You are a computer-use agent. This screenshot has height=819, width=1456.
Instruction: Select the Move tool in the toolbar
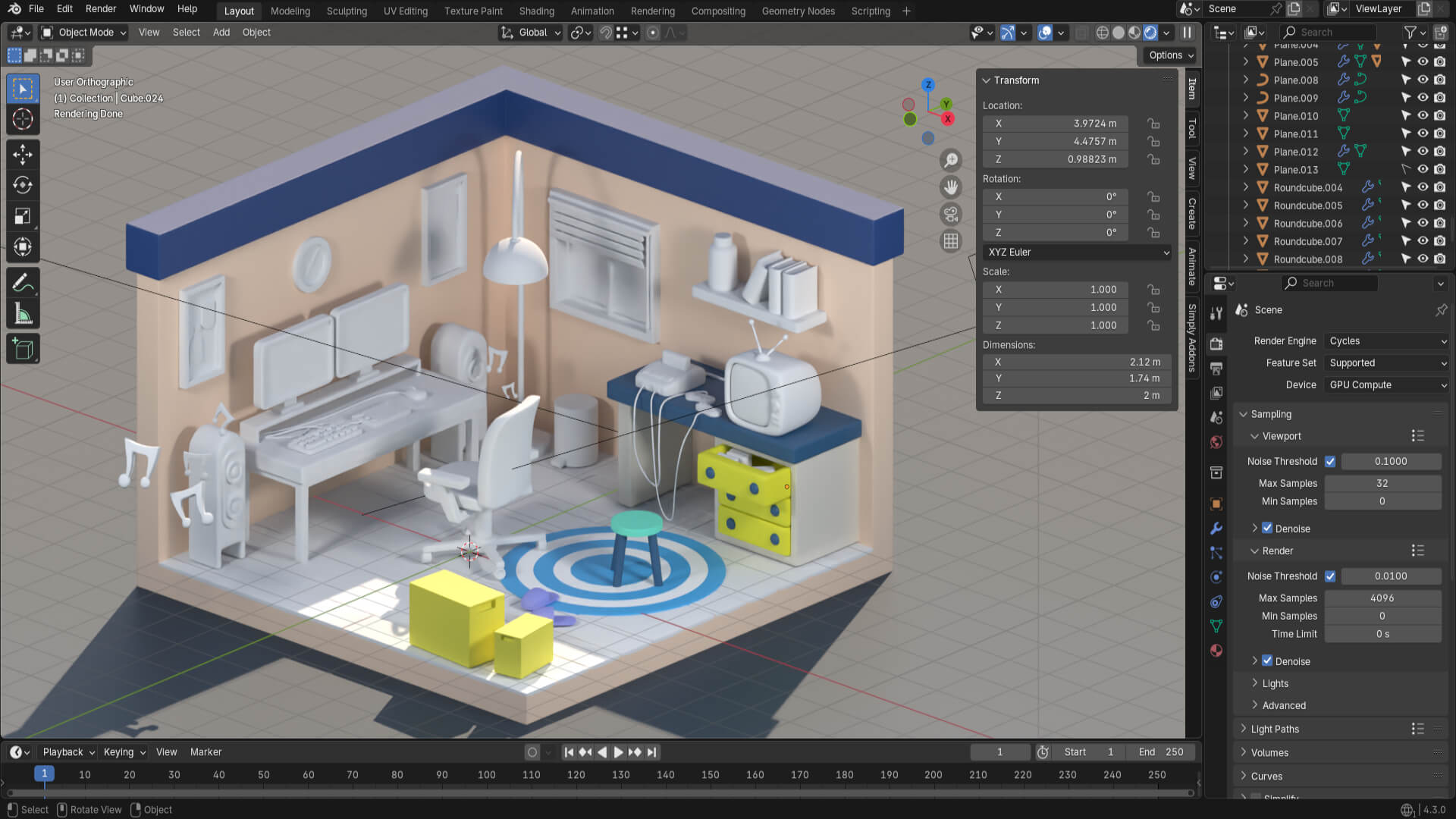23,154
